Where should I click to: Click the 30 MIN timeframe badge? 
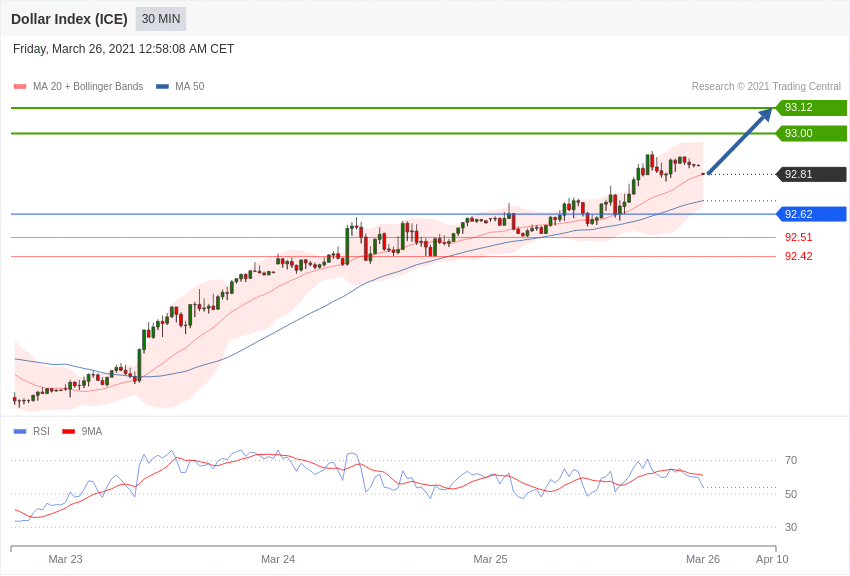[x=161, y=19]
